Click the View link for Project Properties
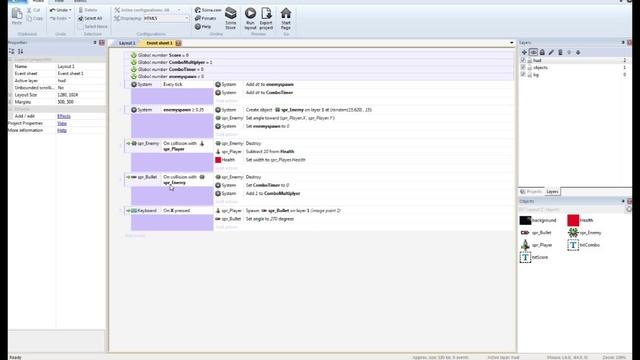This screenshot has height=360, width=640. click(x=62, y=123)
